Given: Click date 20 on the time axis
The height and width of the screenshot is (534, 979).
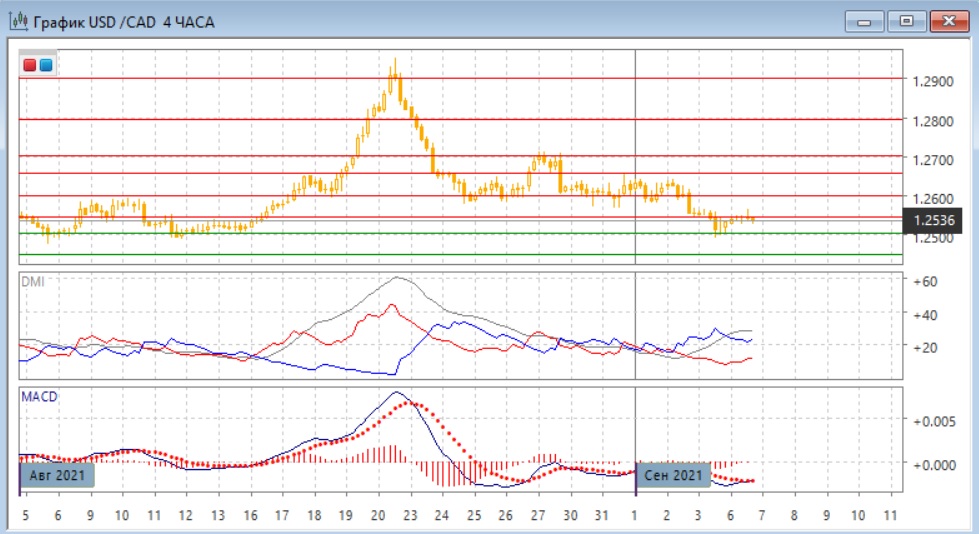Looking at the screenshot, I should pyautogui.click(x=378, y=516).
